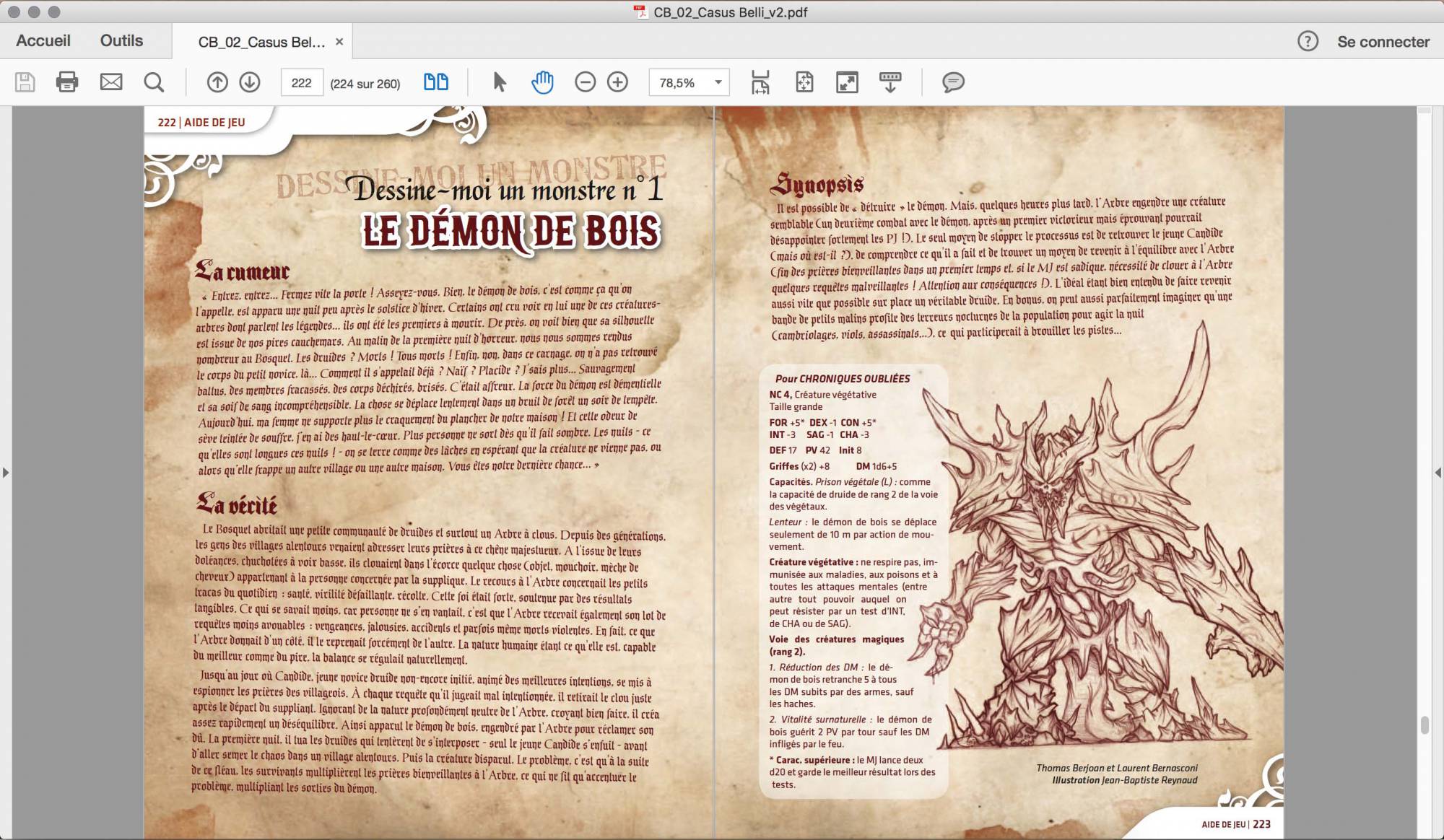Toggle two-page view icon

pos(435,82)
